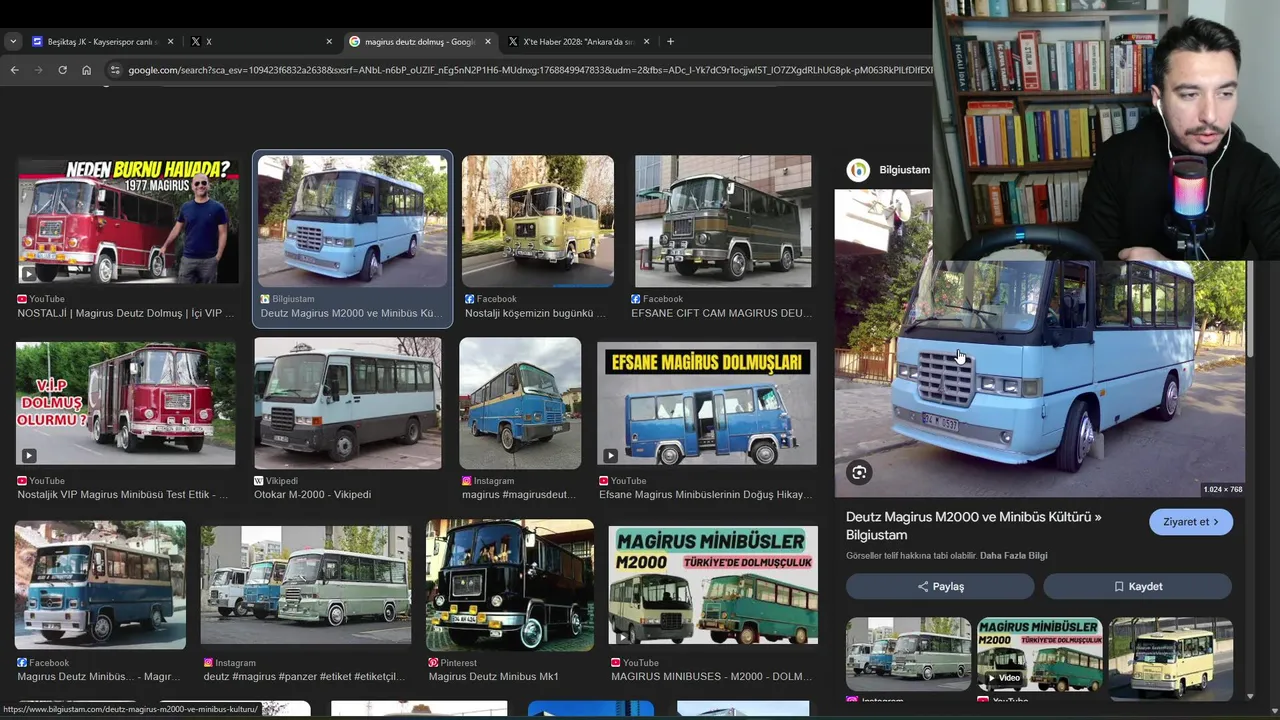Open the V.I.P Dolmuş Olurmu video thumbnail
The width and height of the screenshot is (1280, 720).
click(x=126, y=403)
